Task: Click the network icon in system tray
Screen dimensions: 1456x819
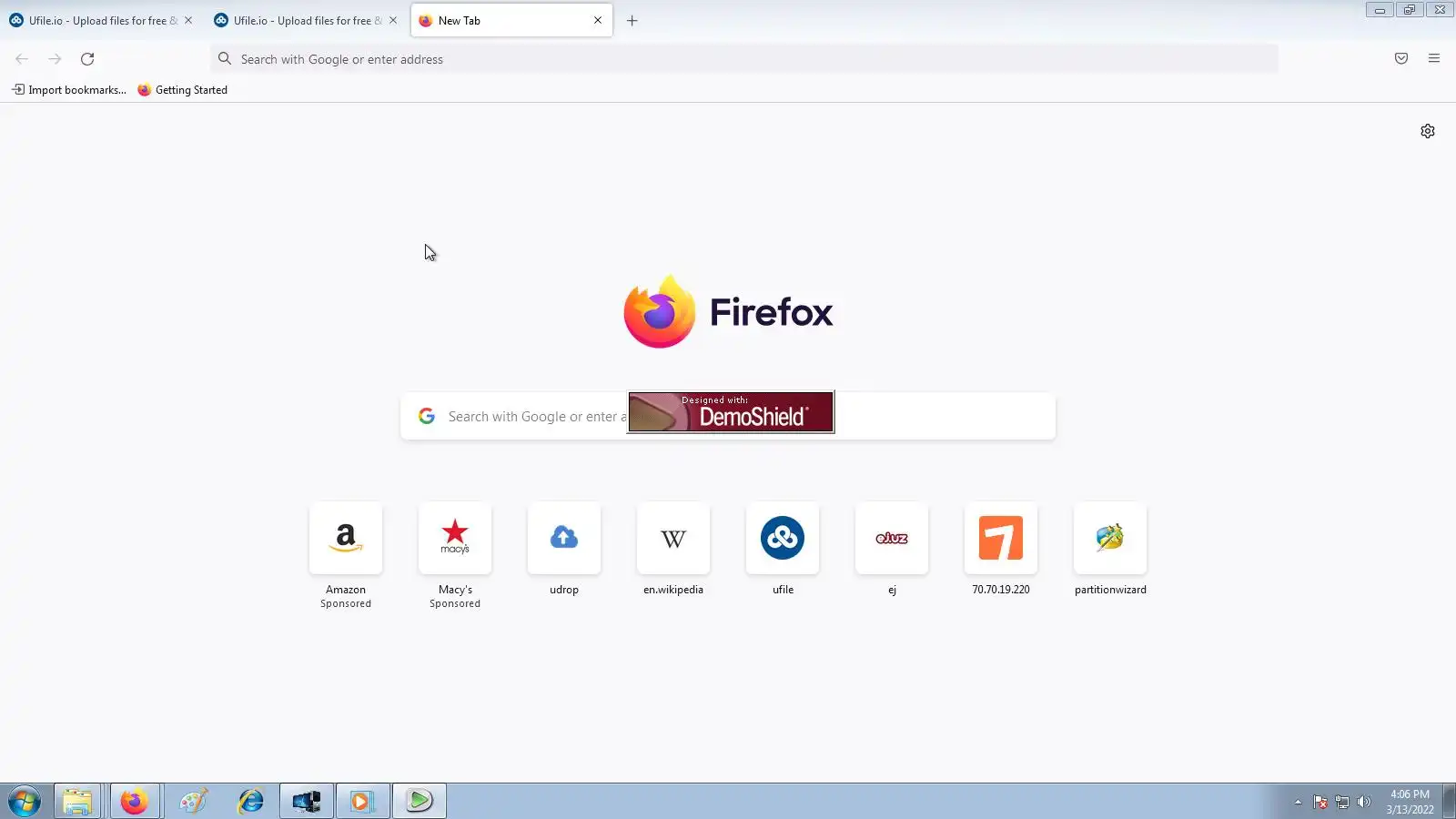Action: click(x=1341, y=802)
